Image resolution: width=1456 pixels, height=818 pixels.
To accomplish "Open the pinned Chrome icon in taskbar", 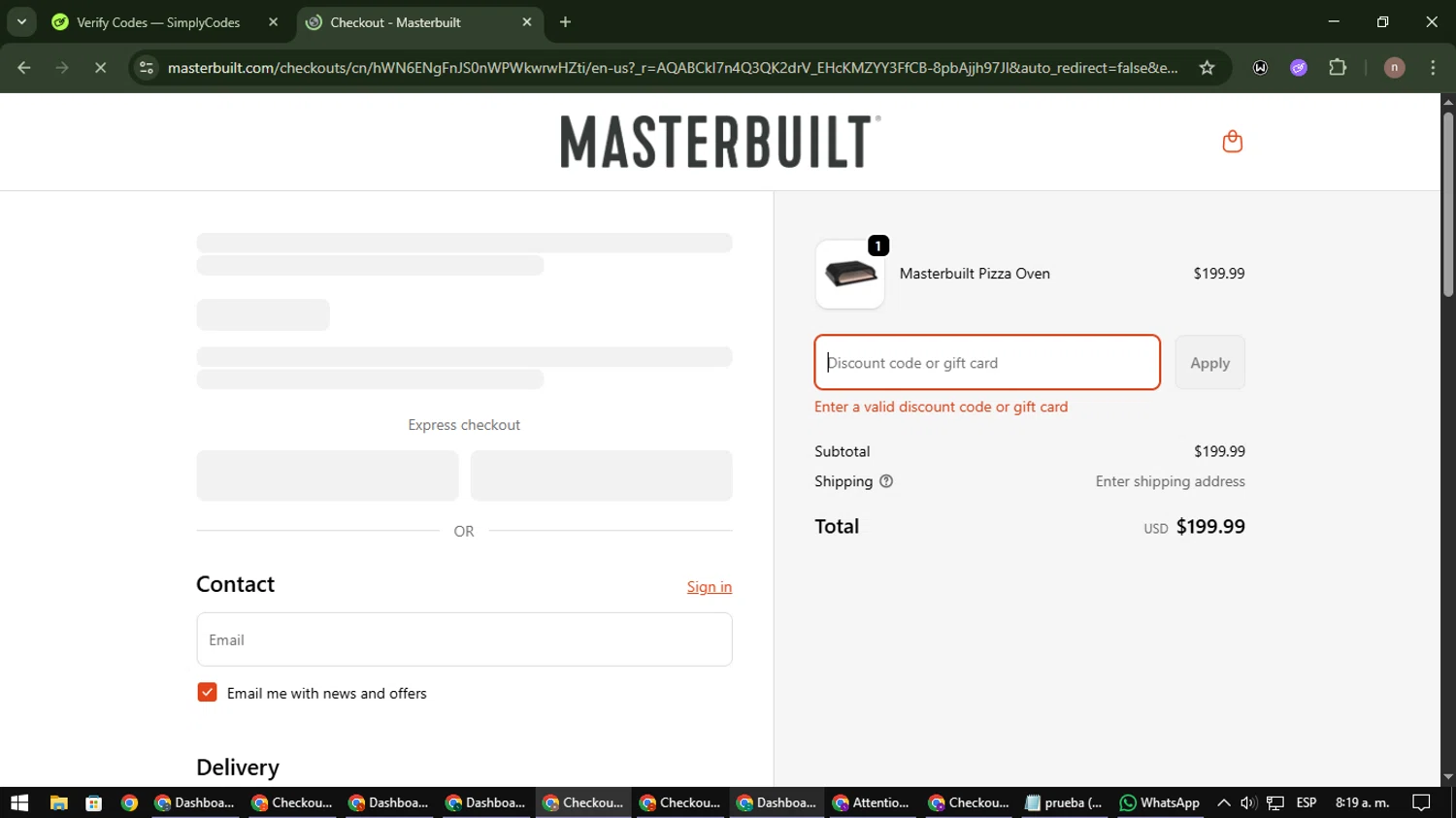I will point(129,802).
